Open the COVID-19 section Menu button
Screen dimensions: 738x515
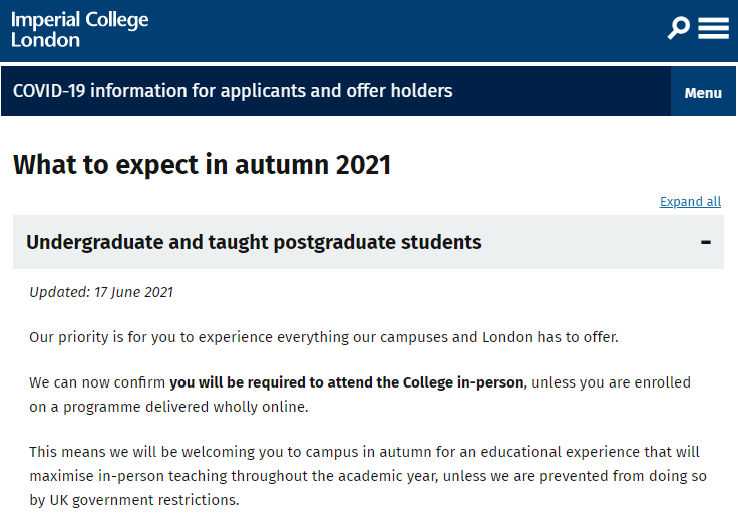point(703,92)
